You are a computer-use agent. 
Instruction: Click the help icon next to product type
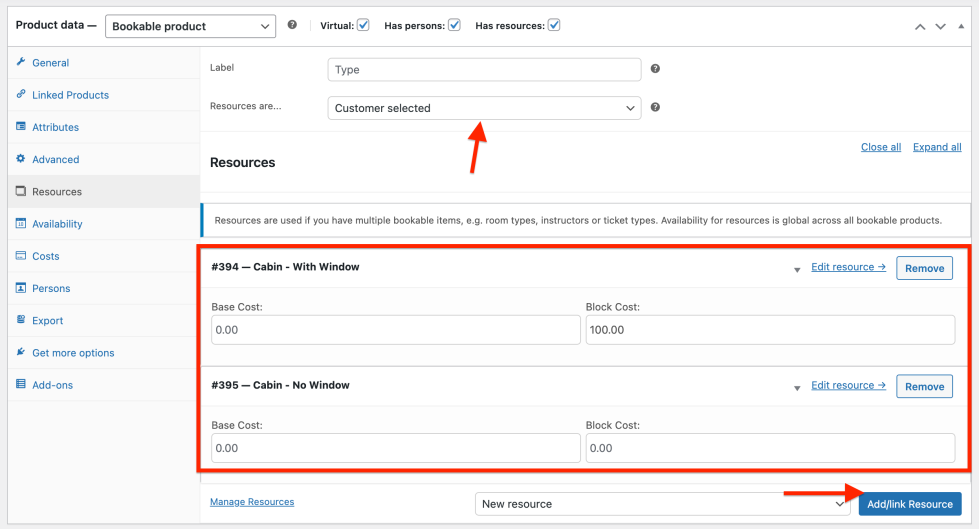[x=292, y=25]
